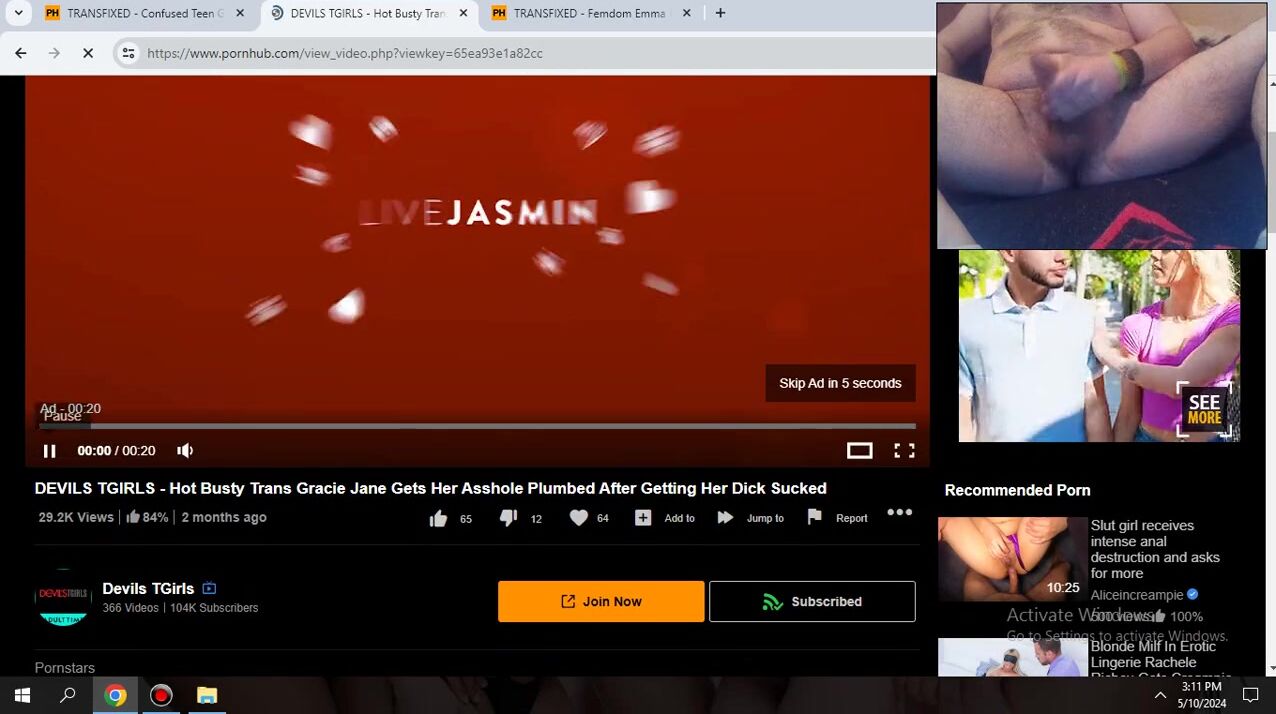Open the browser tab list dropdown arrow

[x=18, y=13]
